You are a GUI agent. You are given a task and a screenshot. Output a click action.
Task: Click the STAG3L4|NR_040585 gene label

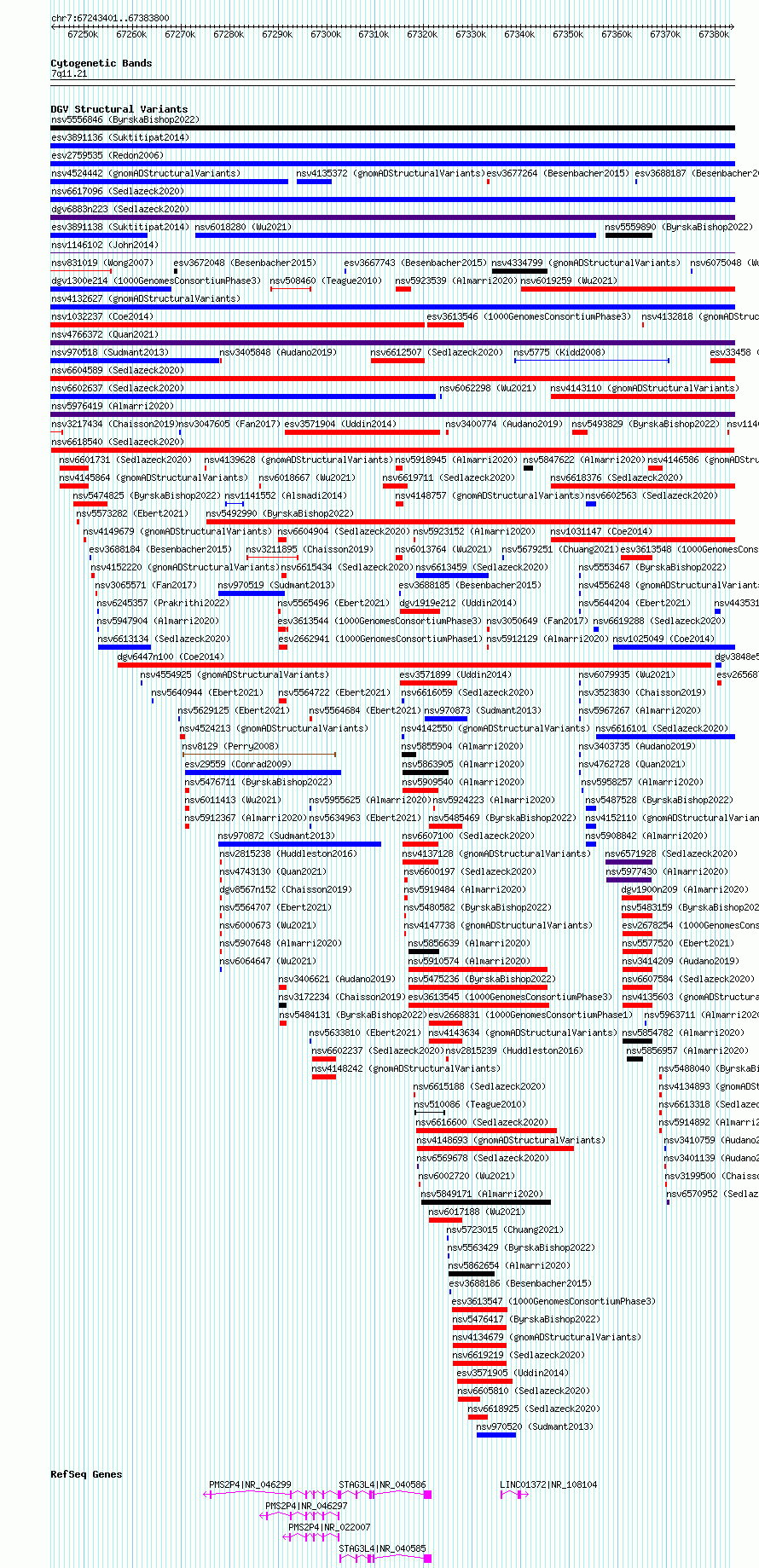tap(382, 1548)
